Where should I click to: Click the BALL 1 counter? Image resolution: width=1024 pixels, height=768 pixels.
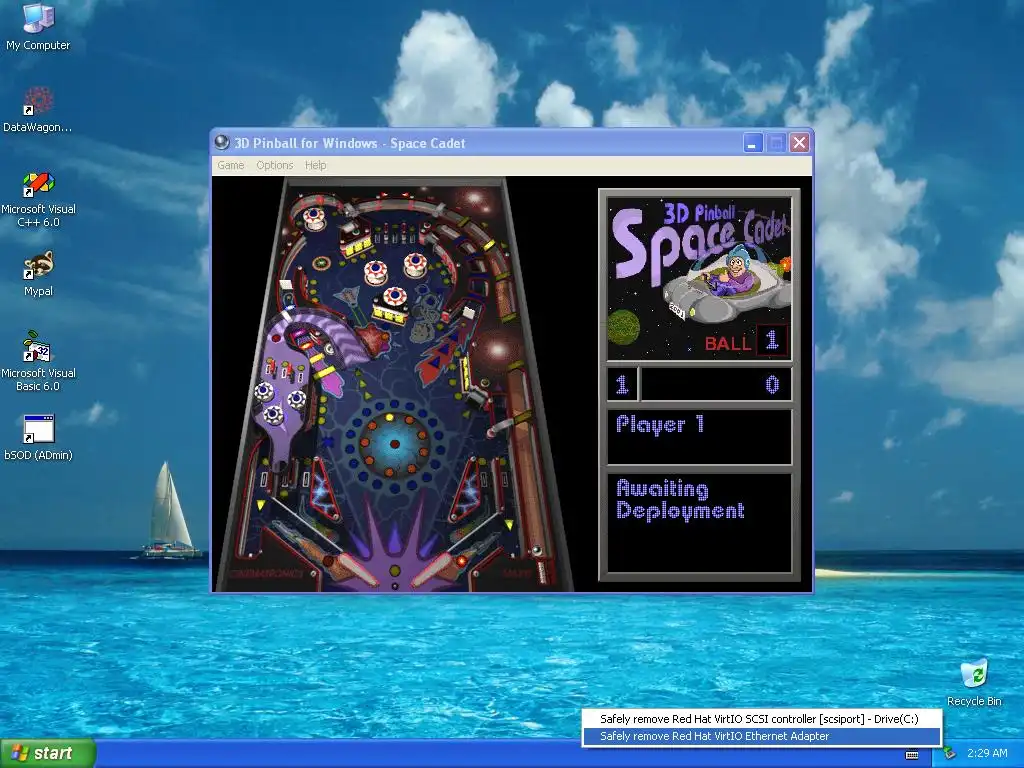tap(746, 341)
